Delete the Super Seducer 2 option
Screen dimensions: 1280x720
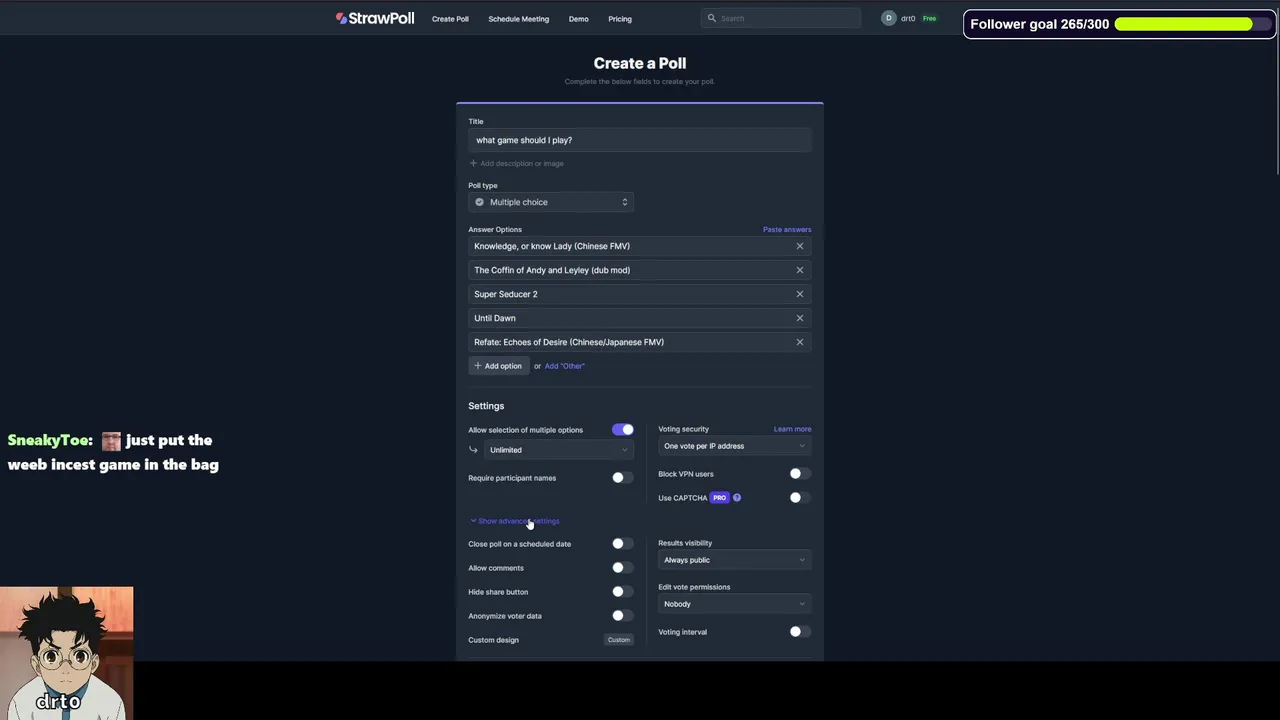pyautogui.click(x=799, y=294)
